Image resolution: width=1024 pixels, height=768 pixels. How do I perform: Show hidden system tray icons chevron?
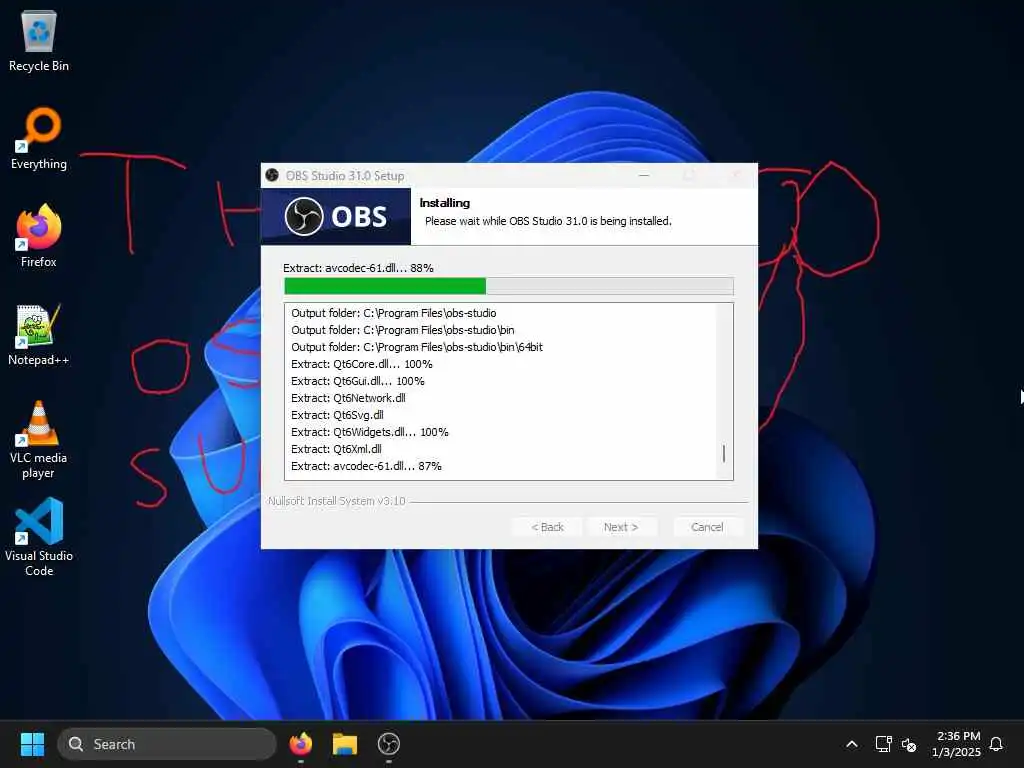(852, 744)
